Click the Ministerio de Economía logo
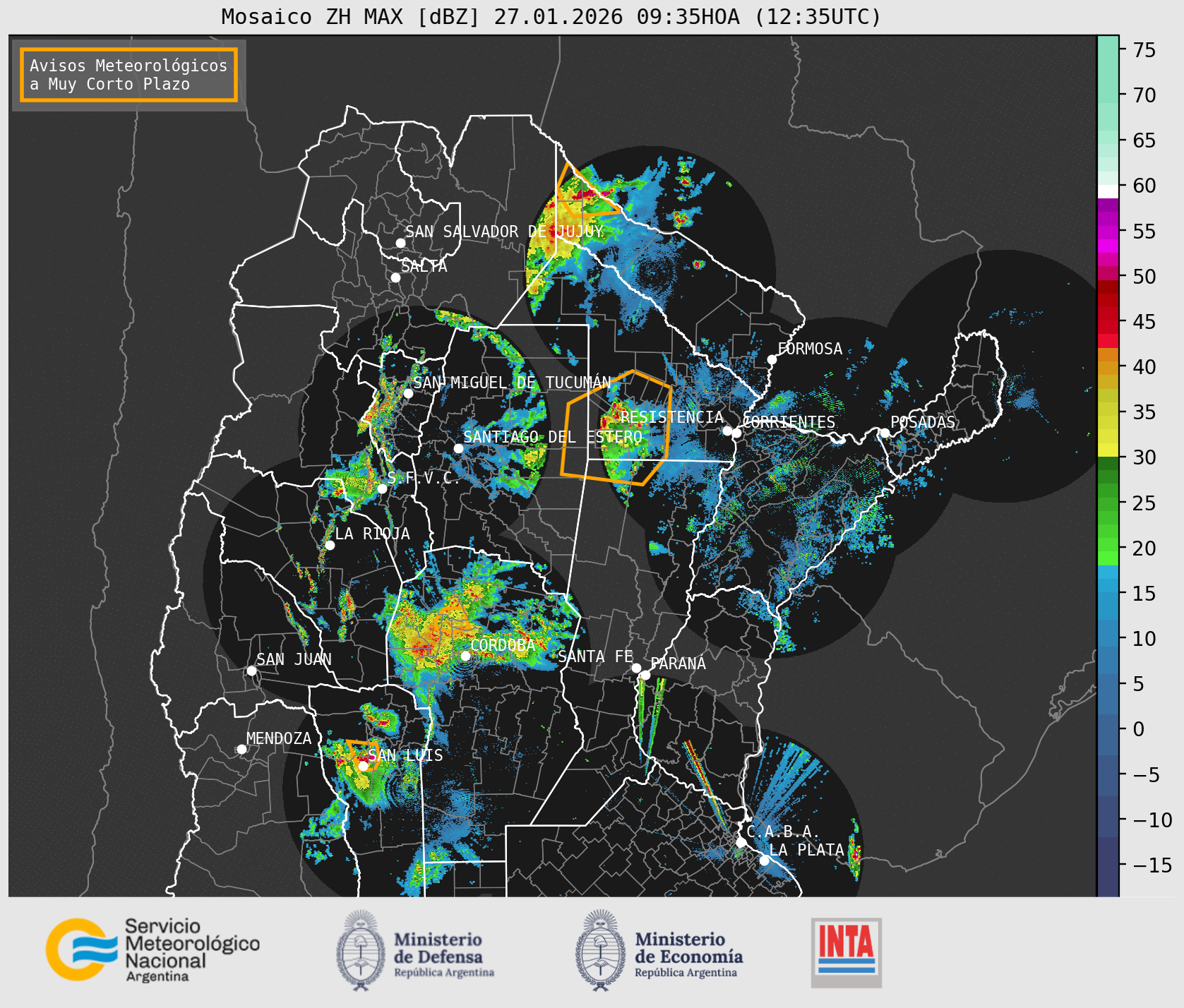The width and height of the screenshot is (1184, 1008). (659, 950)
